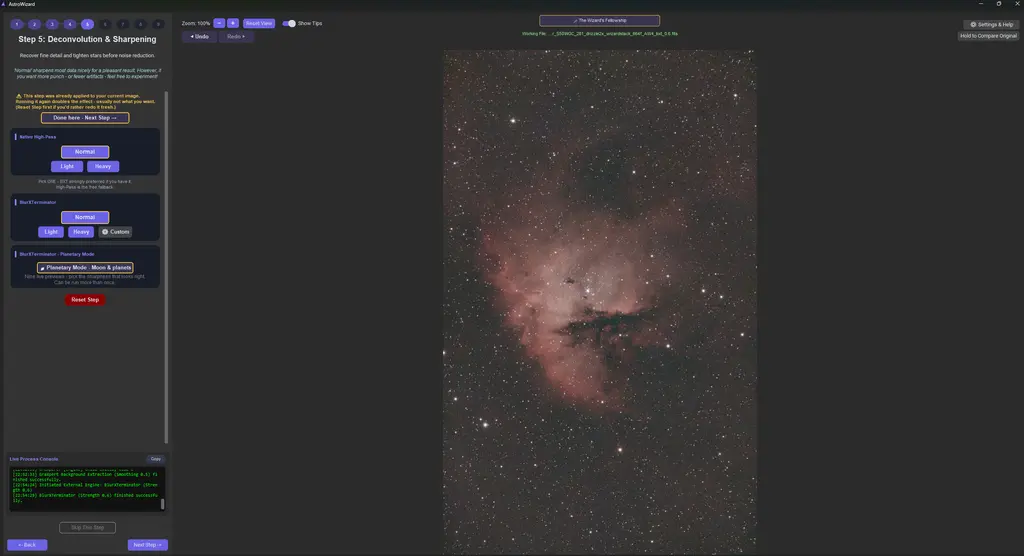Toggle the Show Tips switch
The height and width of the screenshot is (556, 1024).
(289, 24)
